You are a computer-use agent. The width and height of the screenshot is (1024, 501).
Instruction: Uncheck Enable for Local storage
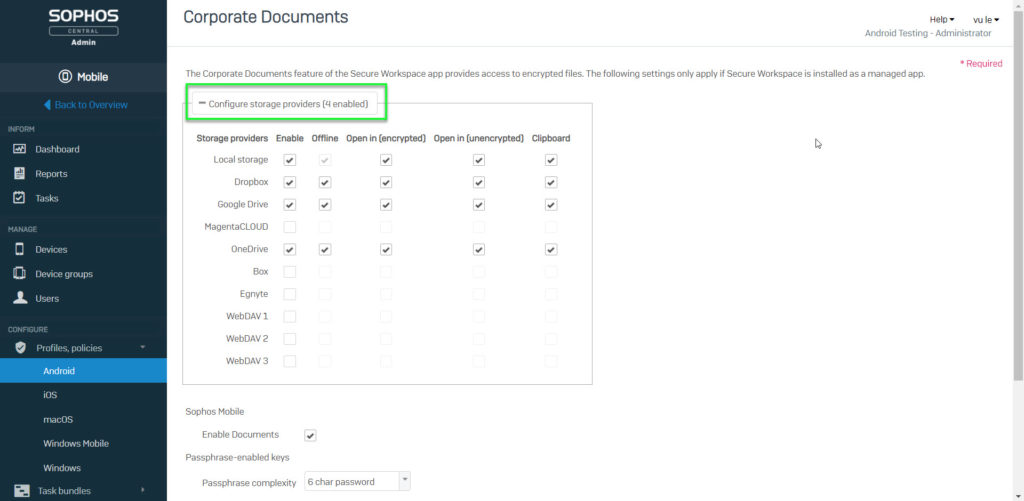[x=290, y=160]
